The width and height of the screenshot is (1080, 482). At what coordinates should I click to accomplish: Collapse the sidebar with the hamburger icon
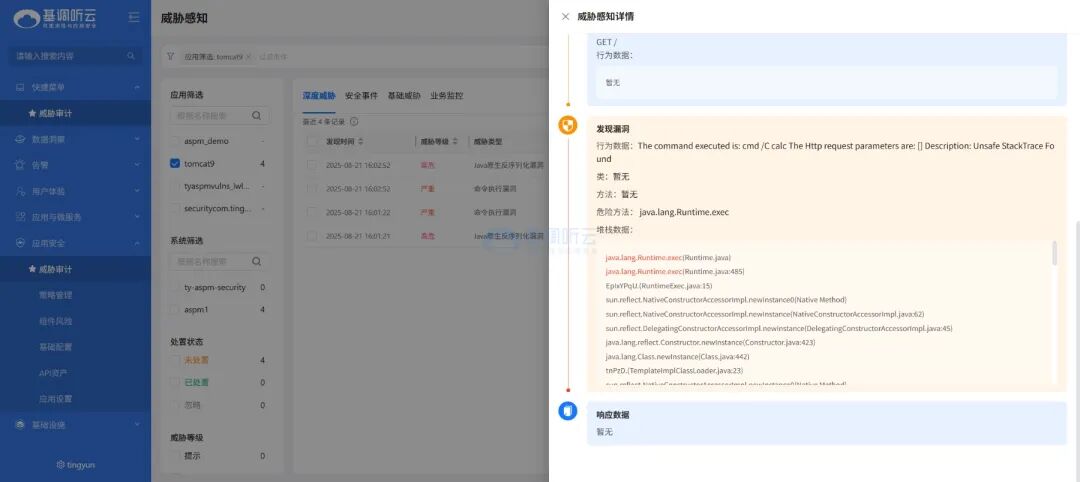[134, 17]
